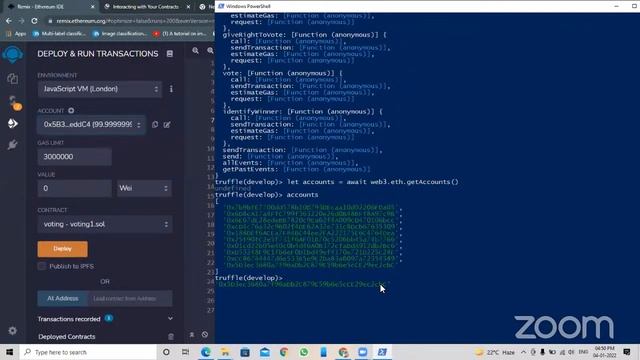Open the Environment dropdown JavaScript VM

click(100, 89)
